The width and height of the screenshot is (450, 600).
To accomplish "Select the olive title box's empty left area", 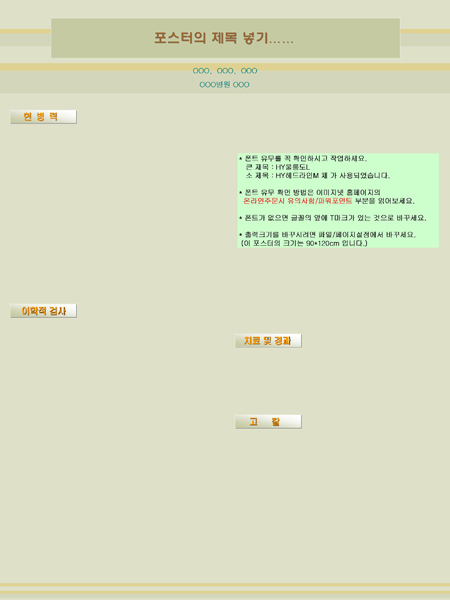I will (101, 38).
